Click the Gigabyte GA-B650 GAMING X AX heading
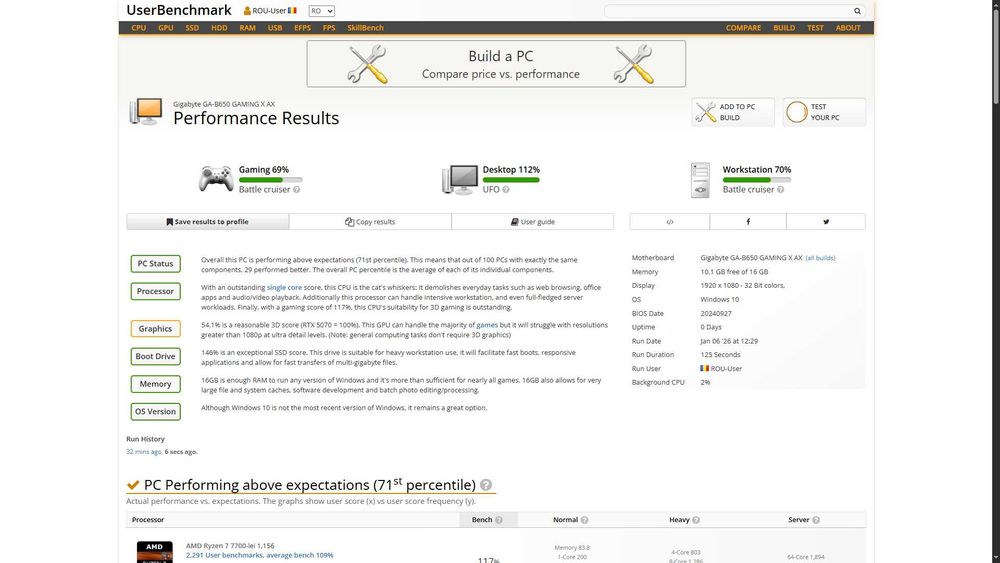The image size is (1000, 563). click(x=224, y=104)
